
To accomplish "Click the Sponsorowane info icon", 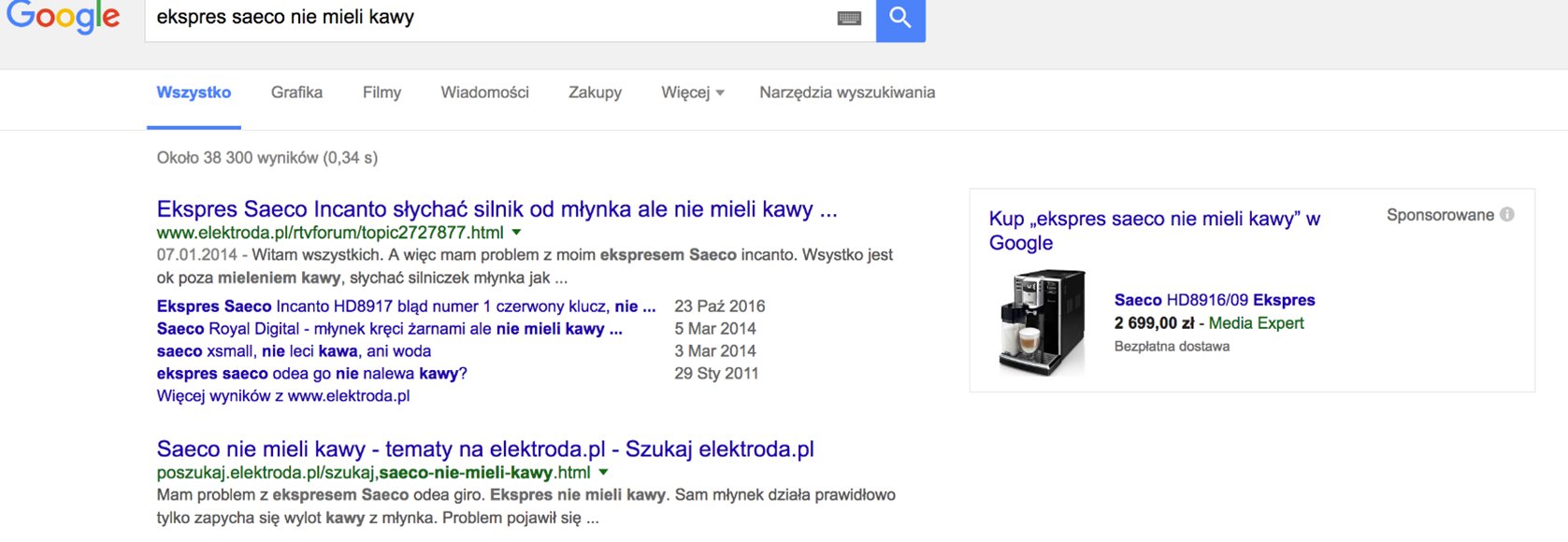I will [1507, 214].
